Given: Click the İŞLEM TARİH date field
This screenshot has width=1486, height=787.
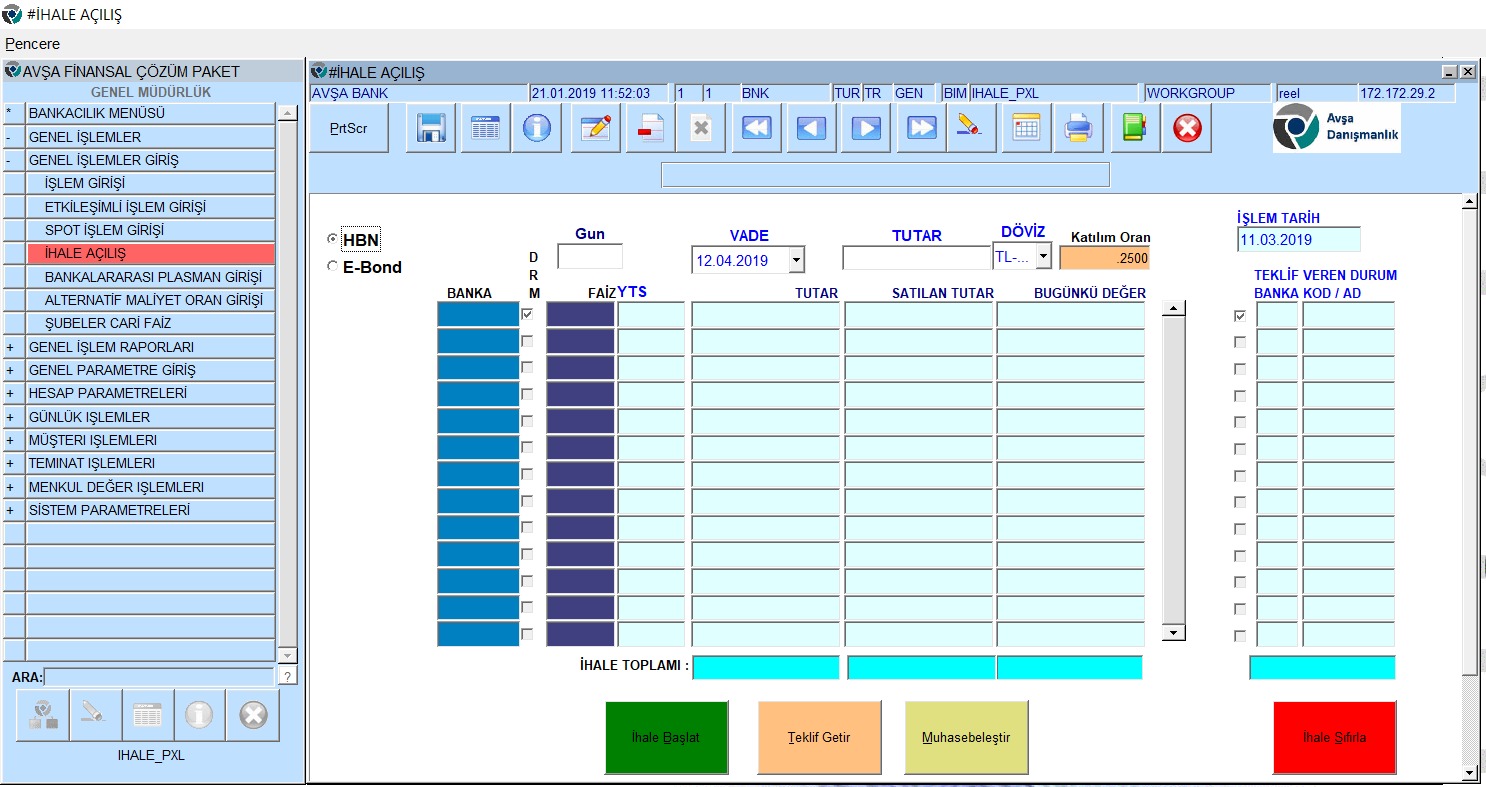Looking at the screenshot, I should click(x=1299, y=240).
